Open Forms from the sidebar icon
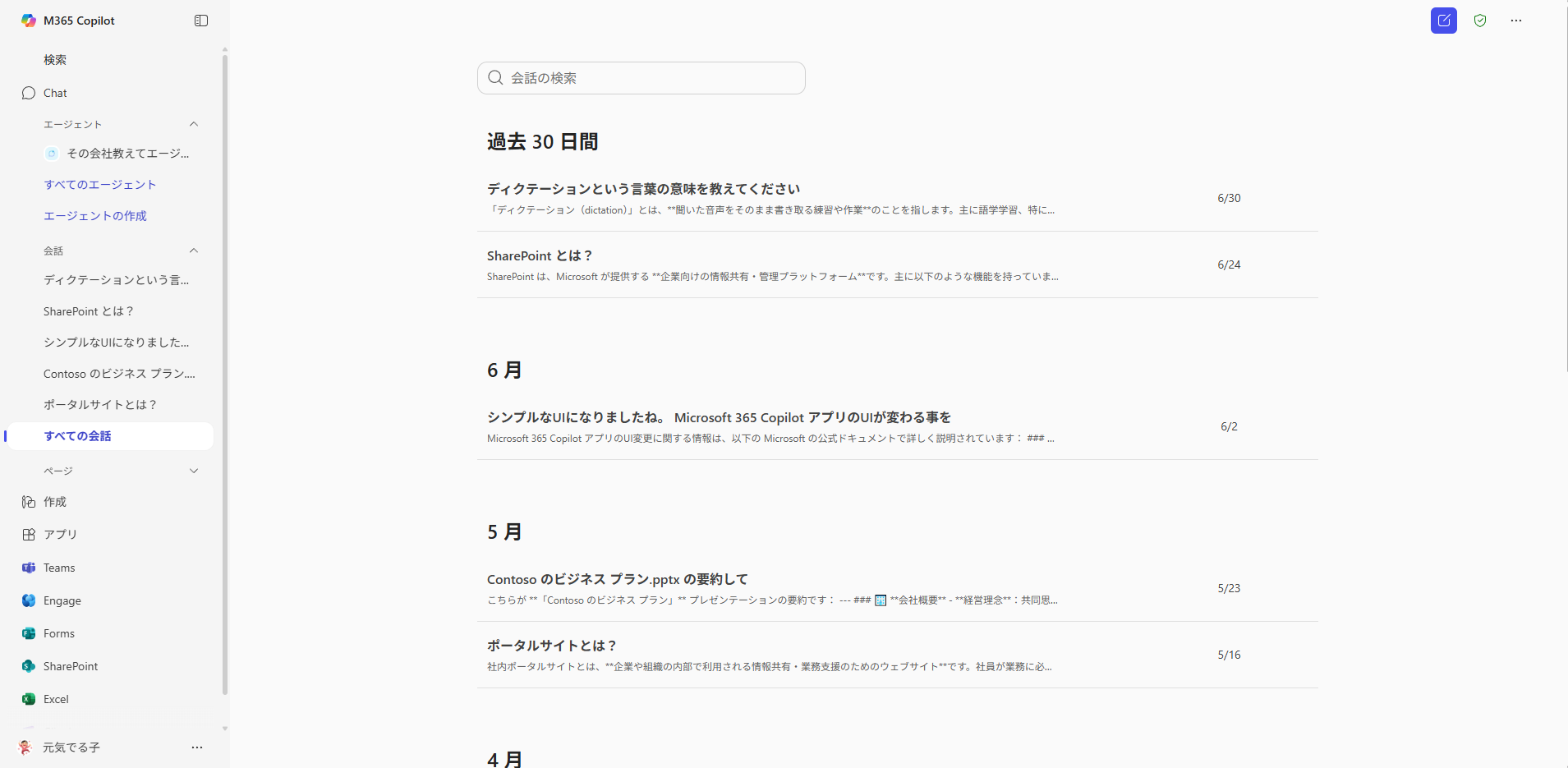 [x=29, y=633]
